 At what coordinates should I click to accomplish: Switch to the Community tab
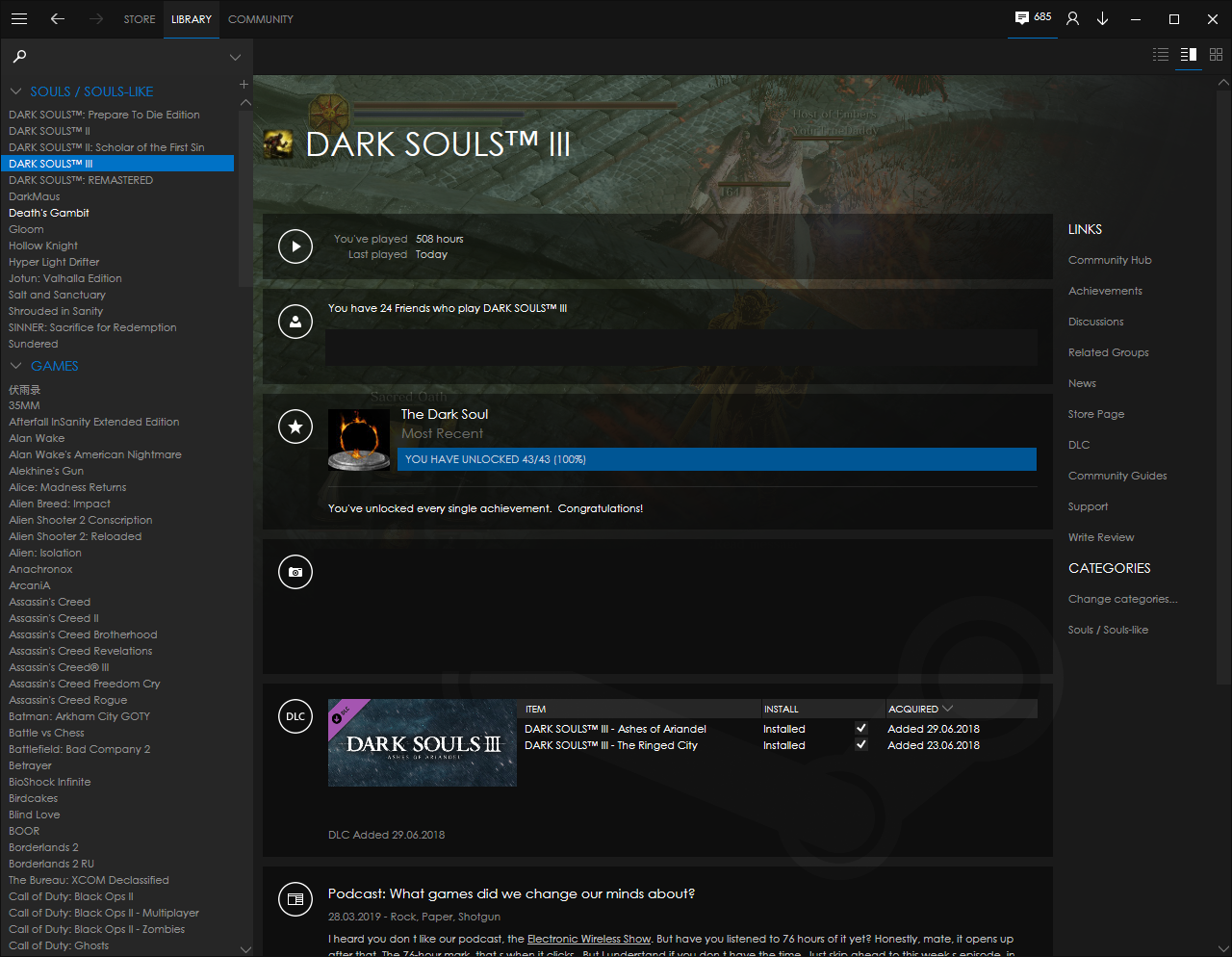coord(260,19)
